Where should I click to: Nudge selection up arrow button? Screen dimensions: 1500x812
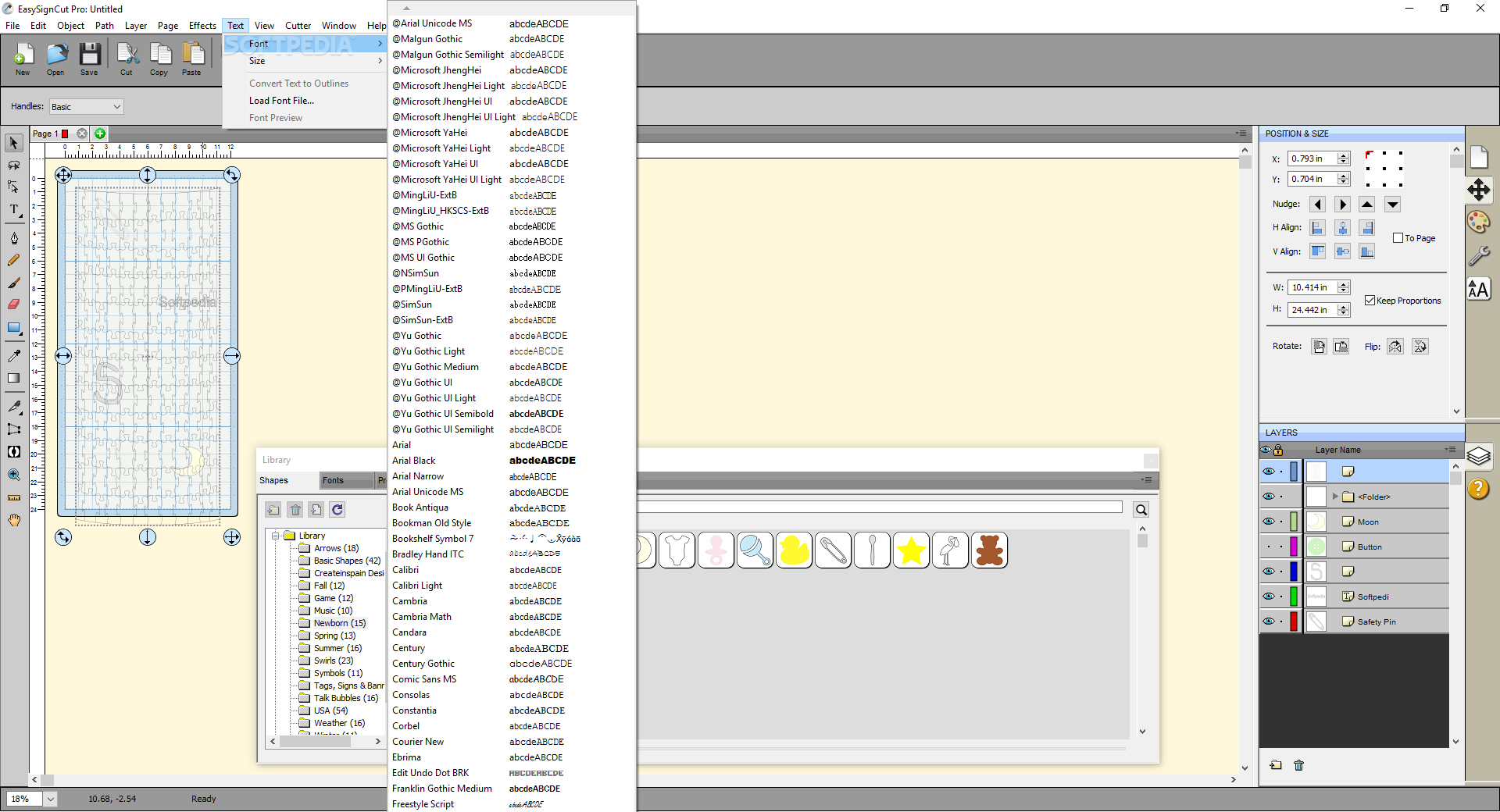pyautogui.click(x=1366, y=205)
